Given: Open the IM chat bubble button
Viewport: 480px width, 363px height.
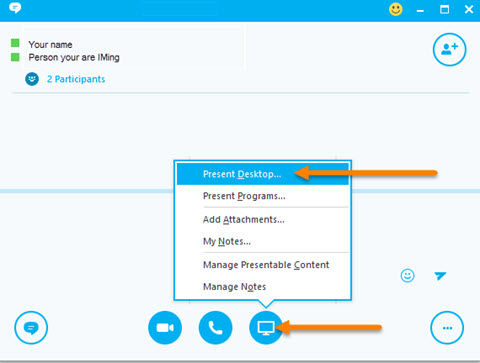Looking at the screenshot, I should coord(31,328).
